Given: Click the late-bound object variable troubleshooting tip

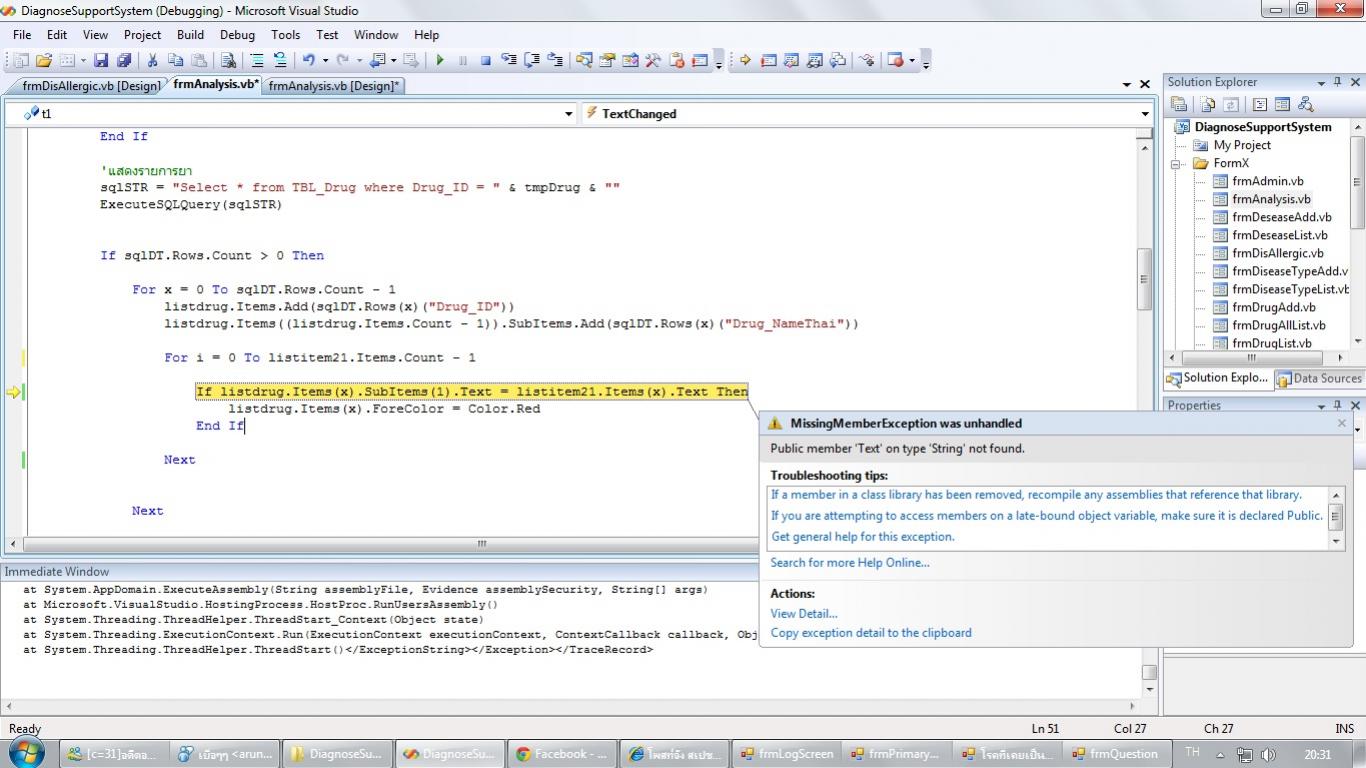Looking at the screenshot, I should [x=1047, y=516].
